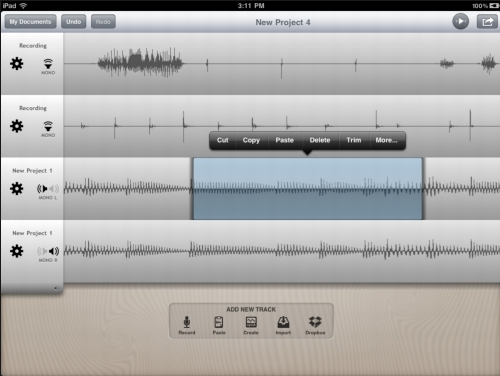The width and height of the screenshot is (500, 376).
Task: Toggle MONO channel on first Recording track
Action: click(x=48, y=66)
